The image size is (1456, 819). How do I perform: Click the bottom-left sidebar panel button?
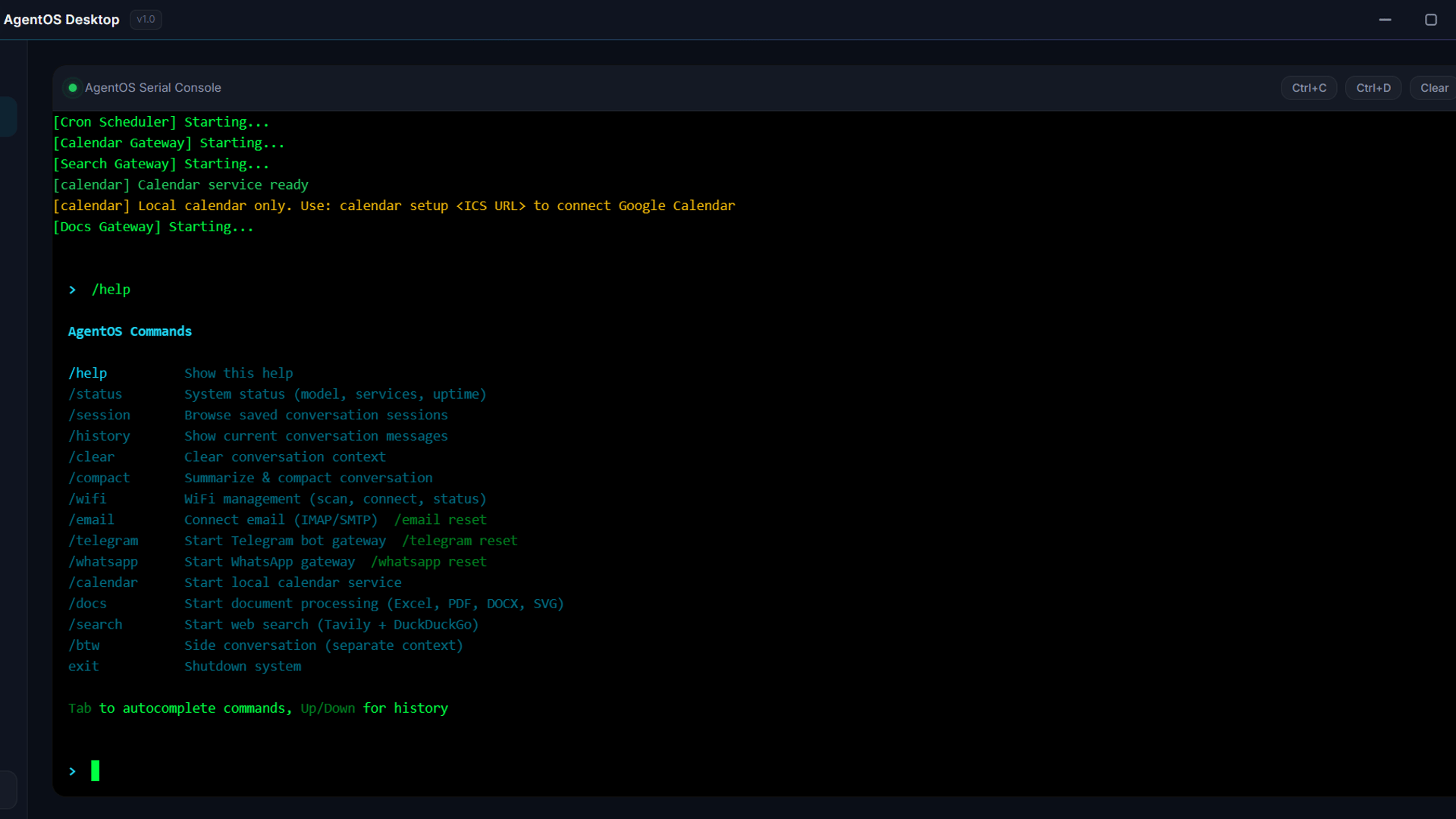click(8, 790)
